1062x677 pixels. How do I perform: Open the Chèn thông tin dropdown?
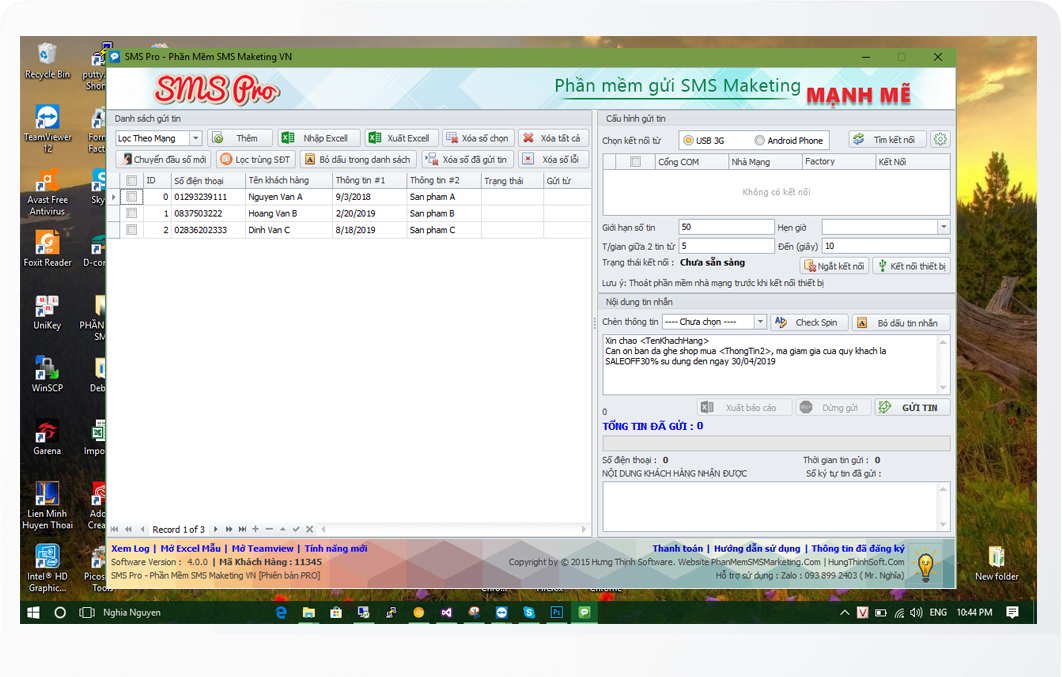click(760, 322)
